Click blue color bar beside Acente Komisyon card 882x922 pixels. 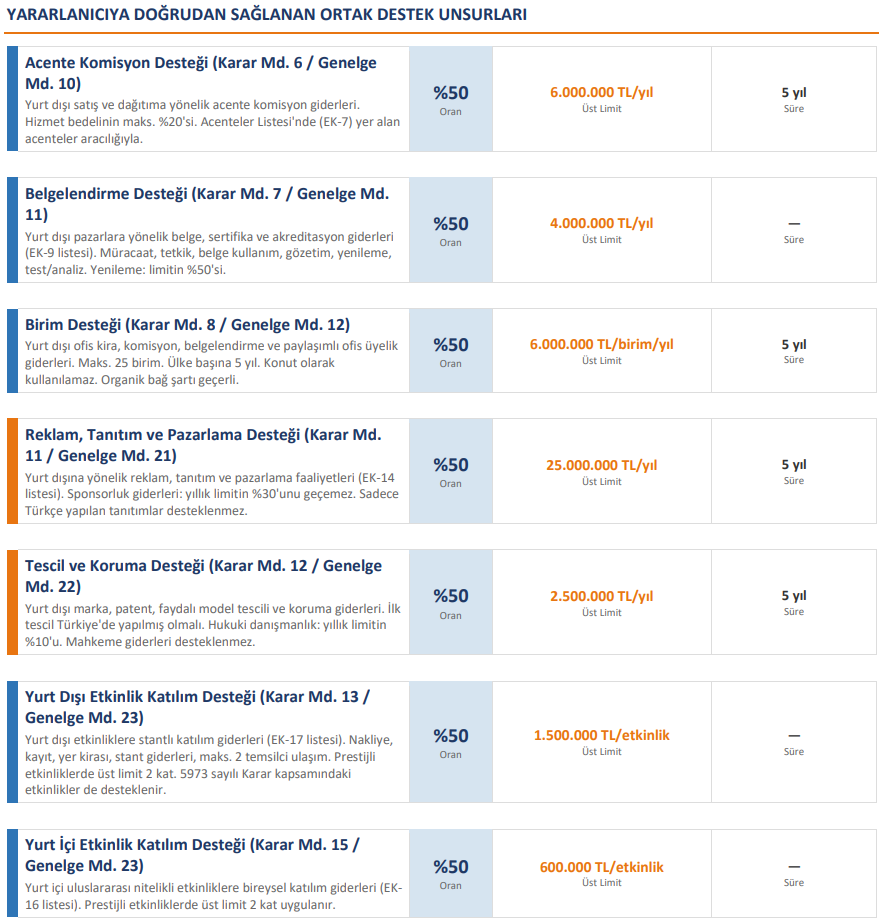[x=12, y=99]
